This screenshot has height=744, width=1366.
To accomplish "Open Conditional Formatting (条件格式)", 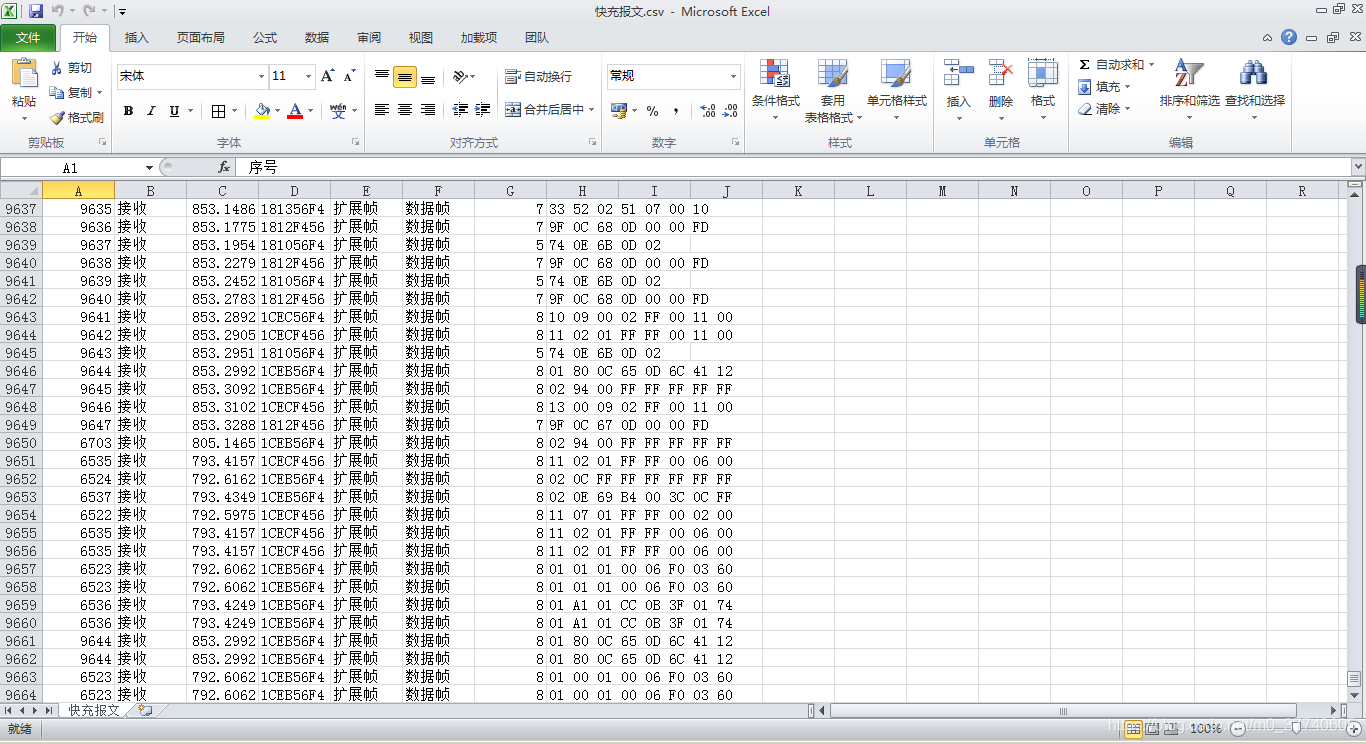I will pos(776,90).
